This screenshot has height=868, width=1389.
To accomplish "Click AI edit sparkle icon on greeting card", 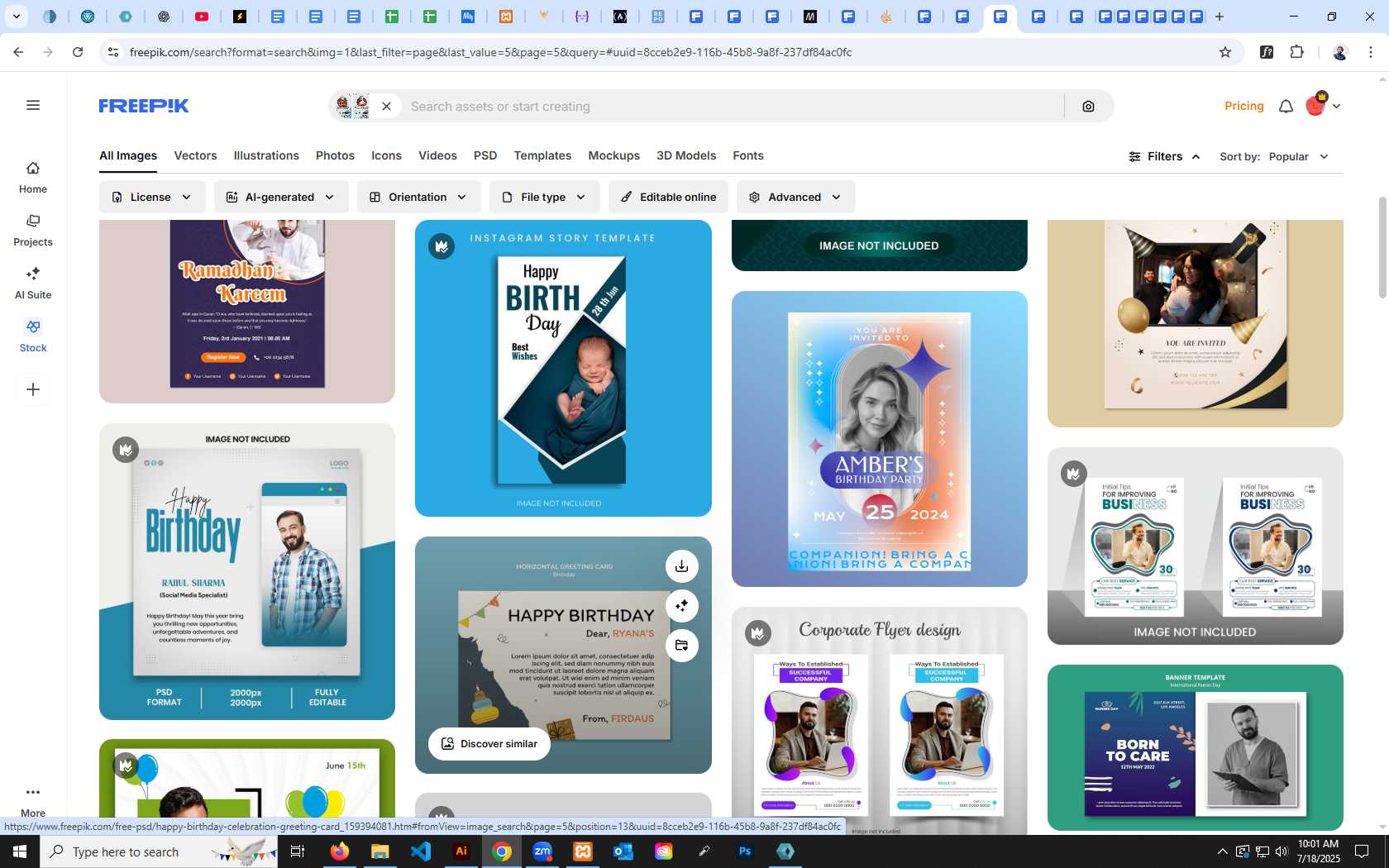I will coord(681,606).
